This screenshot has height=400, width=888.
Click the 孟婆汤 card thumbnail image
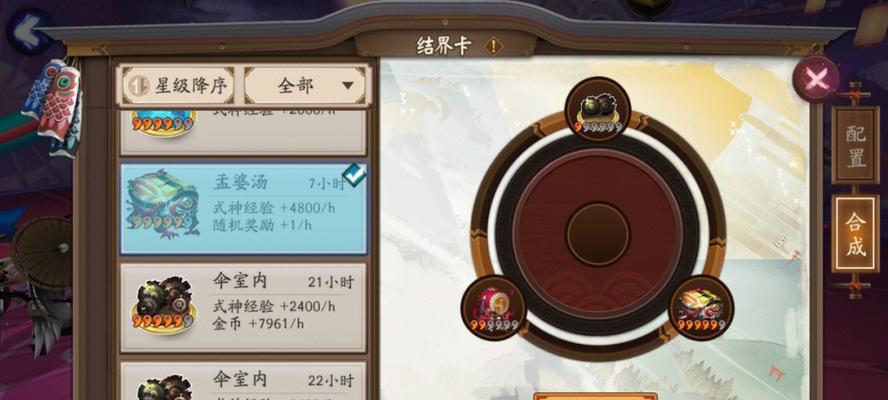pos(163,204)
